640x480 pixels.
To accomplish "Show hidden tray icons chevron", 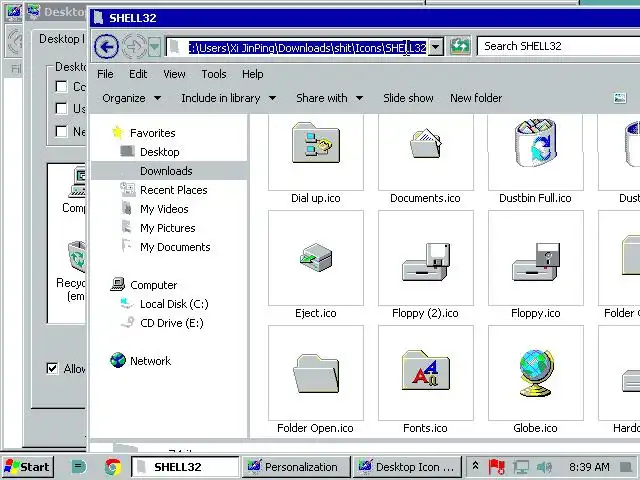I will [475, 466].
